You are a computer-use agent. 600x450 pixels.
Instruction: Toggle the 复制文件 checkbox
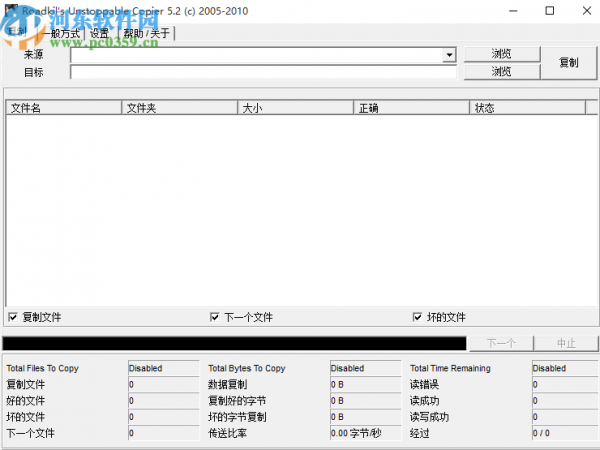coord(13,317)
